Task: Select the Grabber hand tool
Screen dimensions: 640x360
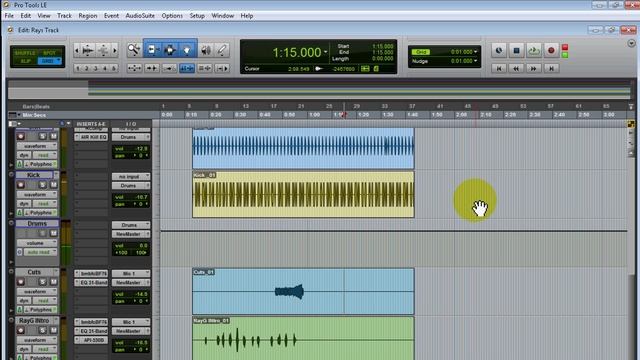Action: click(187, 50)
